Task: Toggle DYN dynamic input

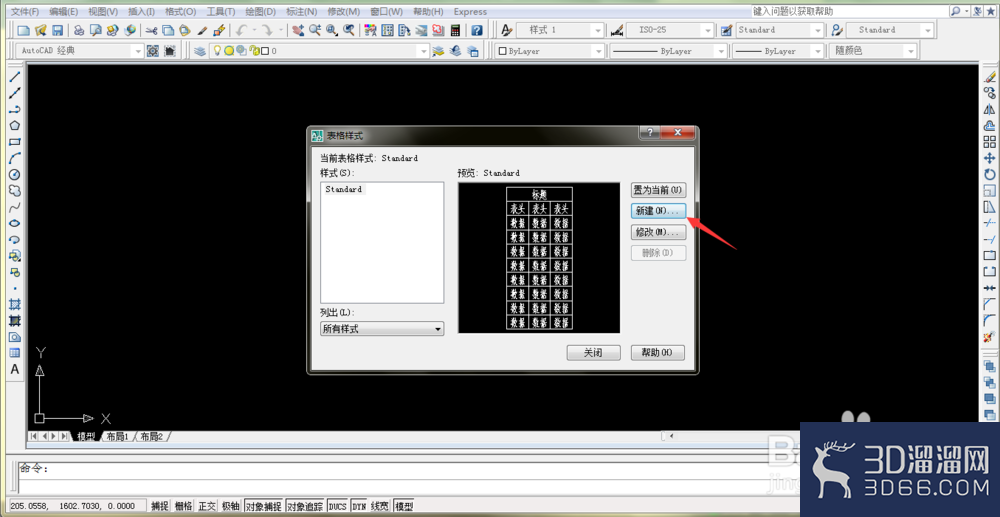Action: pyautogui.click(x=360, y=506)
